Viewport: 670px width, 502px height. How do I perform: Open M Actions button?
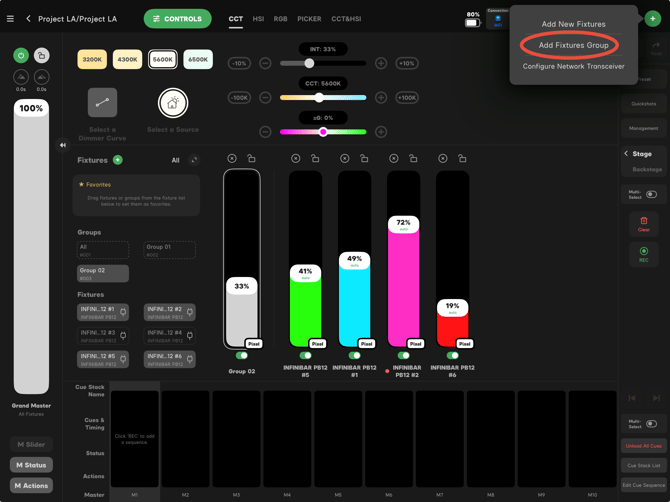31,485
